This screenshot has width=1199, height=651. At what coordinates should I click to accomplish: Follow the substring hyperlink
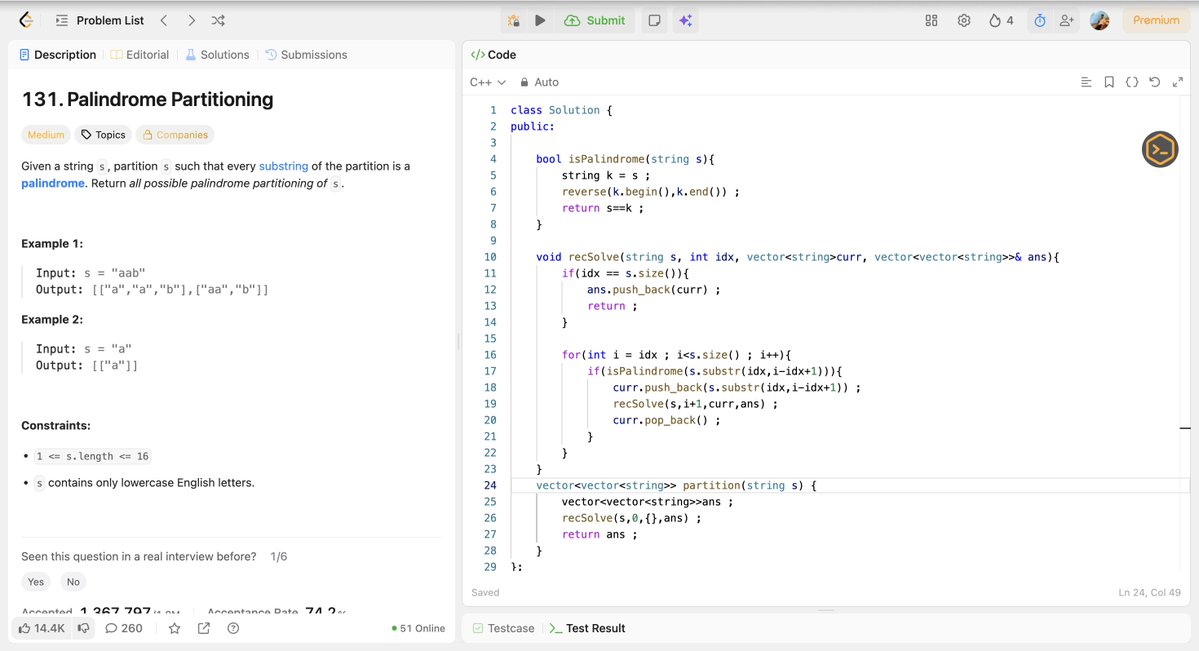(283, 166)
